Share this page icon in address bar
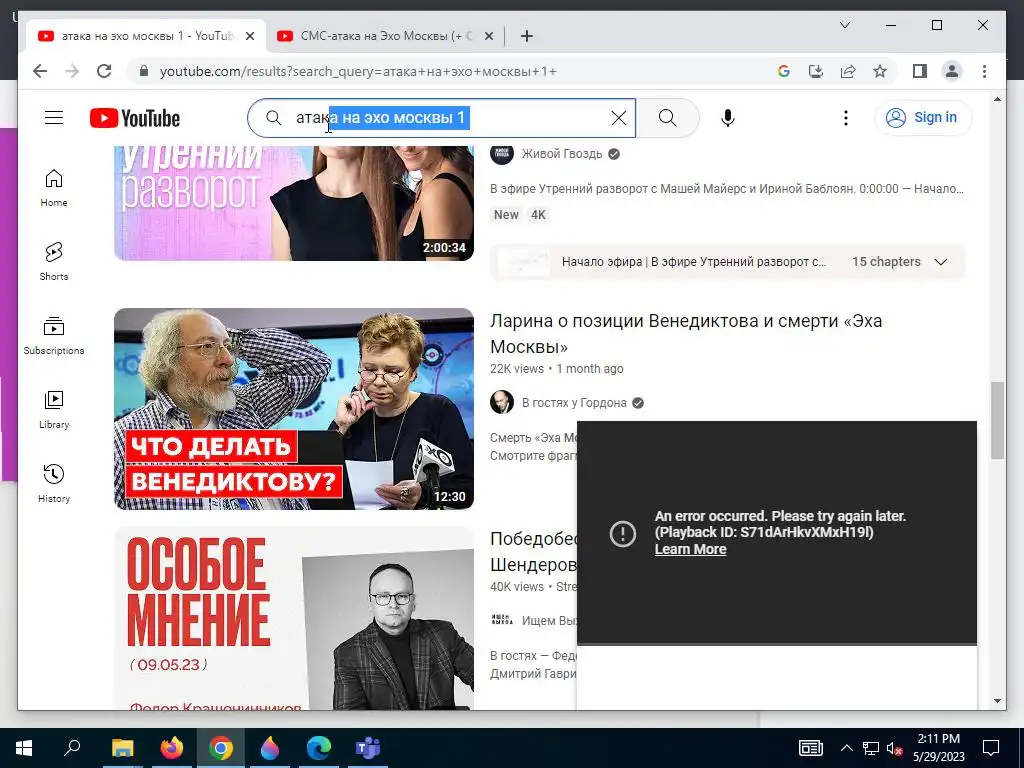1024x768 pixels. click(x=848, y=71)
